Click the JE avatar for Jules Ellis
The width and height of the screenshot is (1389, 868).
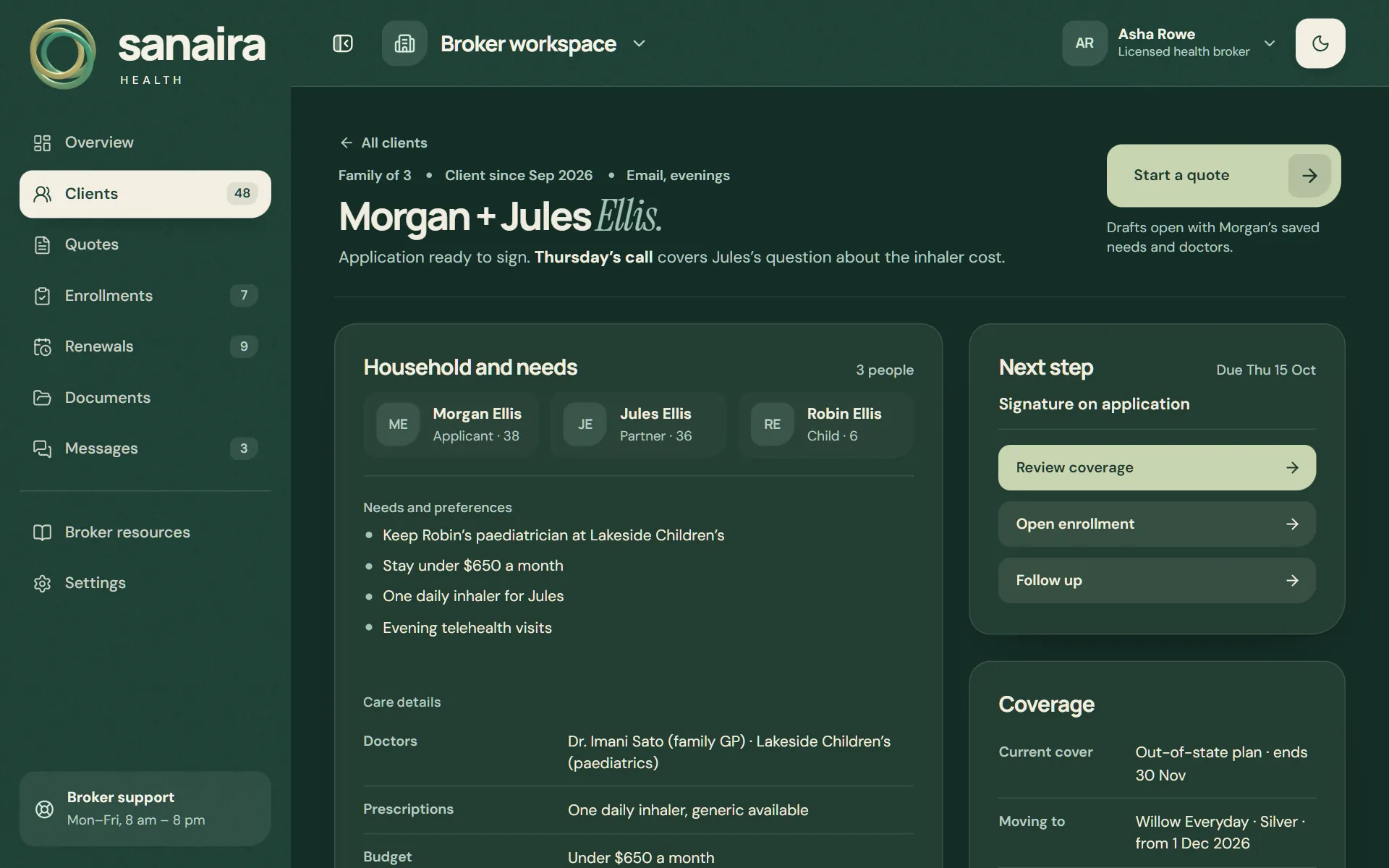pyautogui.click(x=585, y=425)
